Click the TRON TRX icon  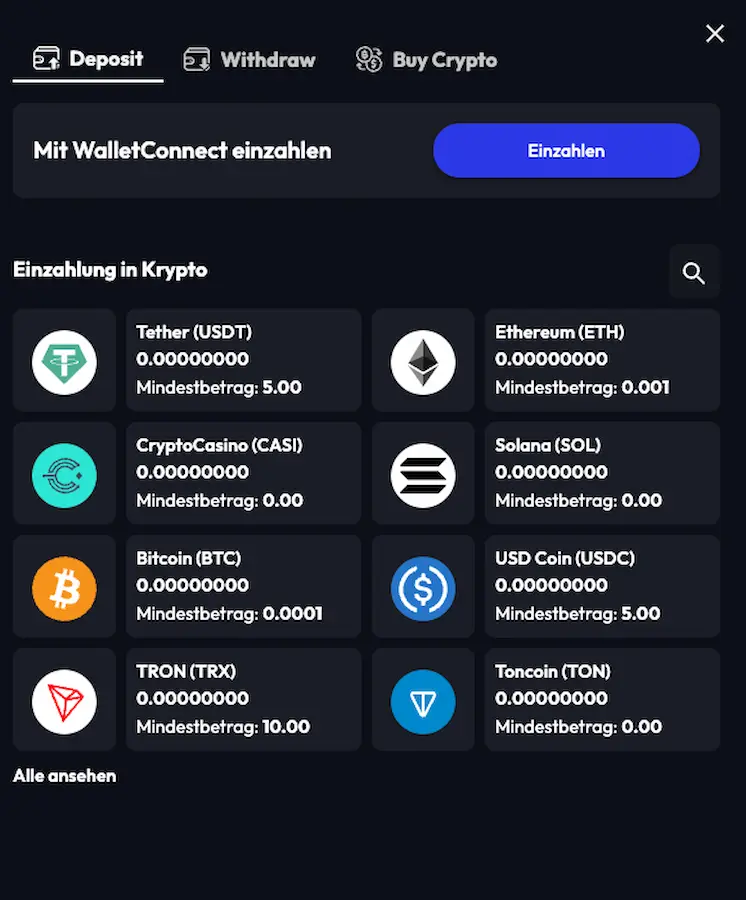point(64,699)
